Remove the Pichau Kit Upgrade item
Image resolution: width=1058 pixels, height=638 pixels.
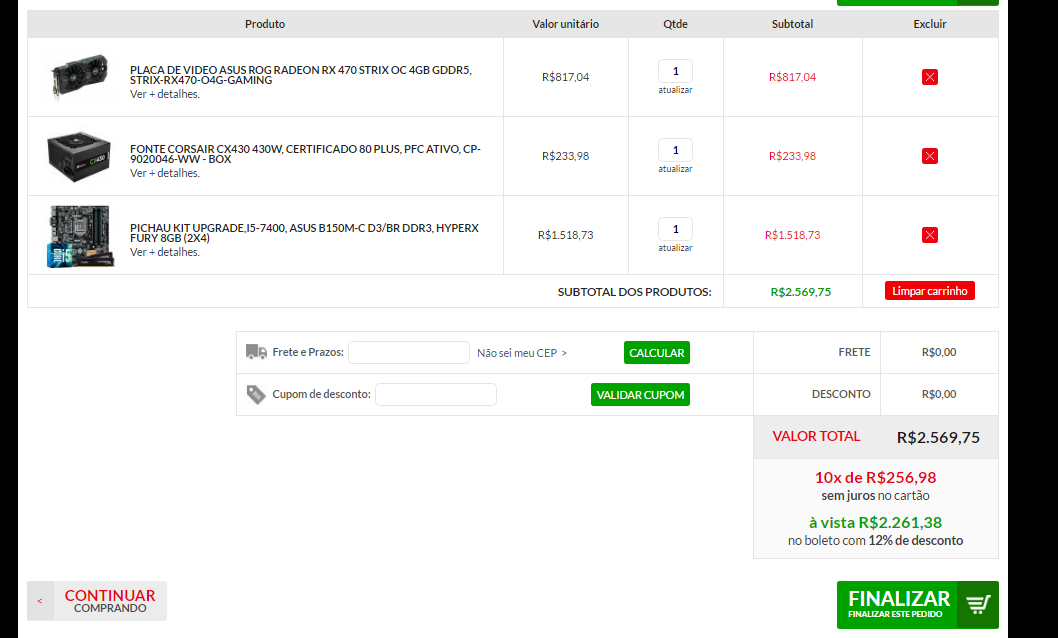click(929, 235)
